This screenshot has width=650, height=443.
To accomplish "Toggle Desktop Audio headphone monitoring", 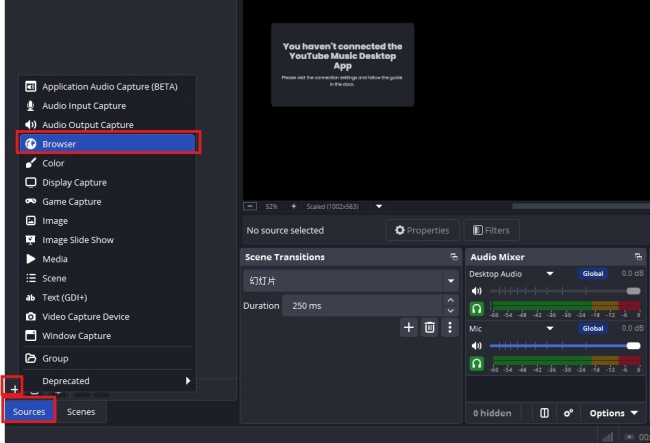I will (477, 309).
